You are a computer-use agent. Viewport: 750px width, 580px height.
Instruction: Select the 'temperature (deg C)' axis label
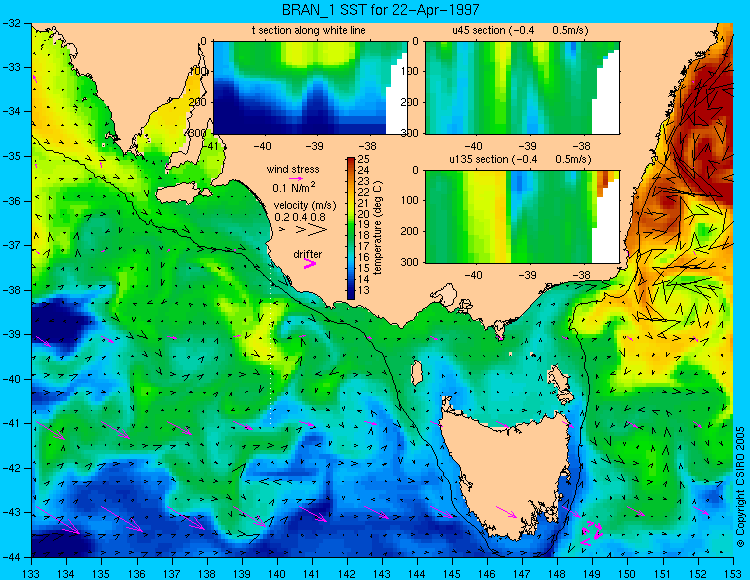click(x=378, y=228)
